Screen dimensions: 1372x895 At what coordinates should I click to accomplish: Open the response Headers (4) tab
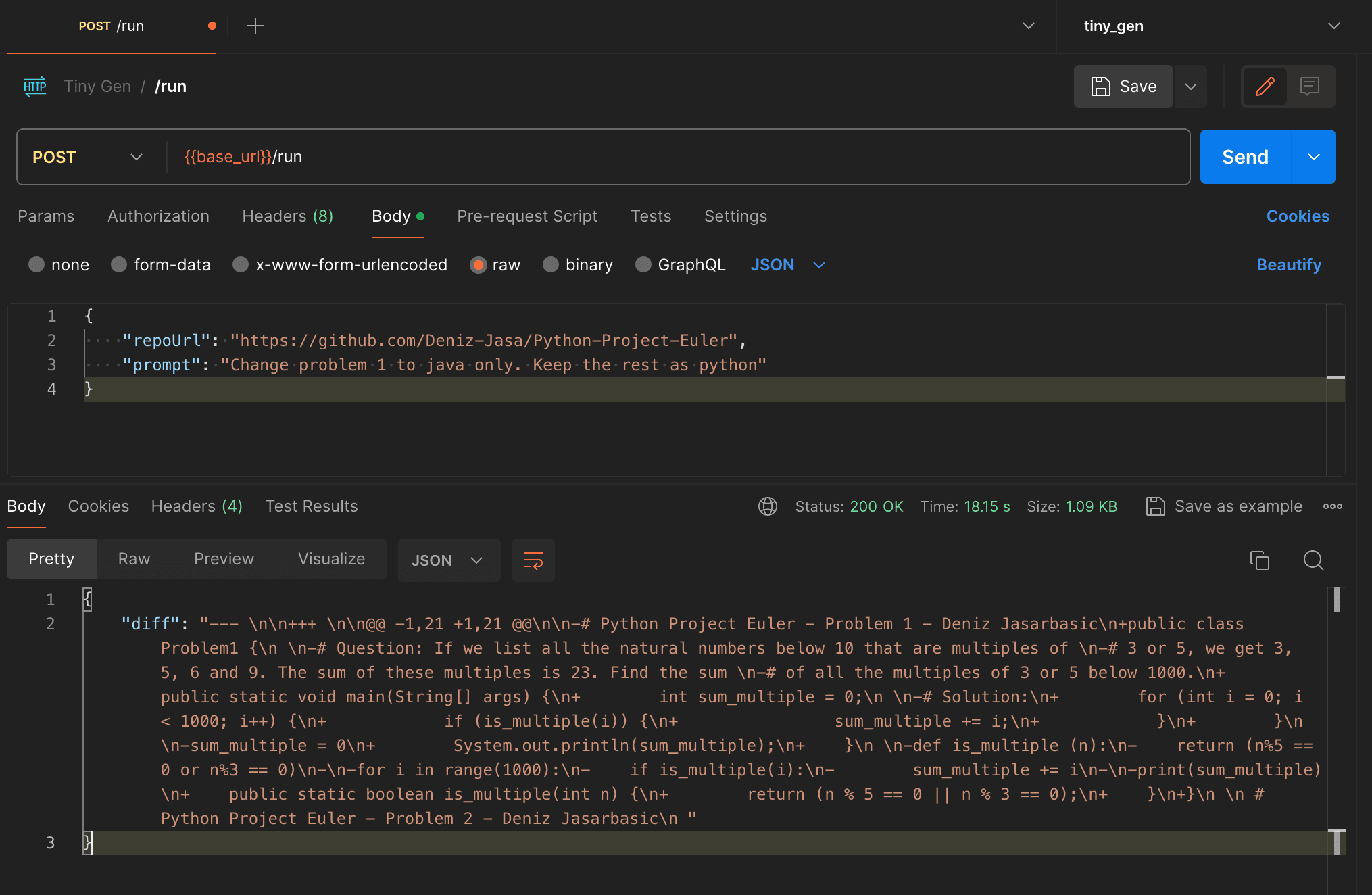click(197, 506)
